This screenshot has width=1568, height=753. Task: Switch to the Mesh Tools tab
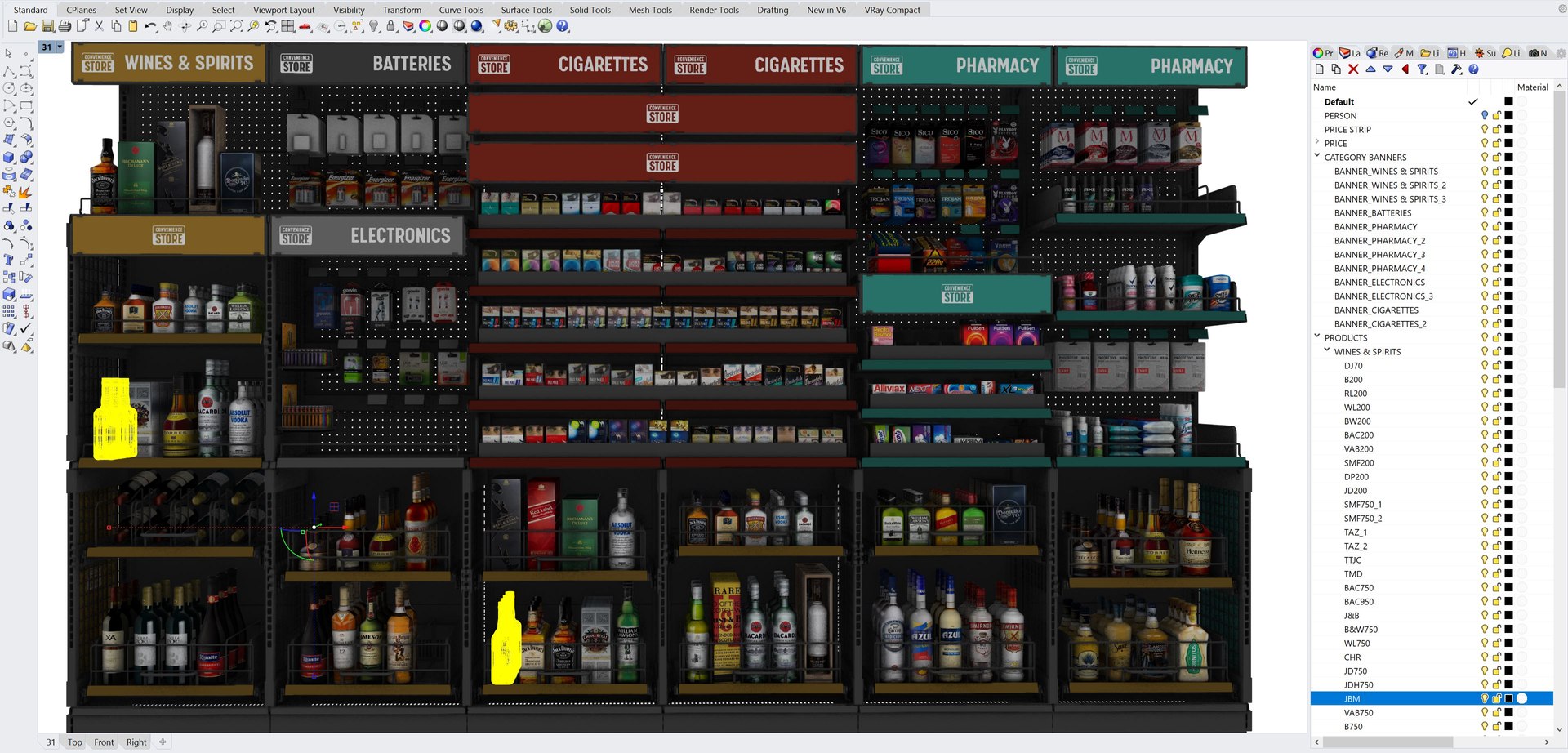coord(650,10)
